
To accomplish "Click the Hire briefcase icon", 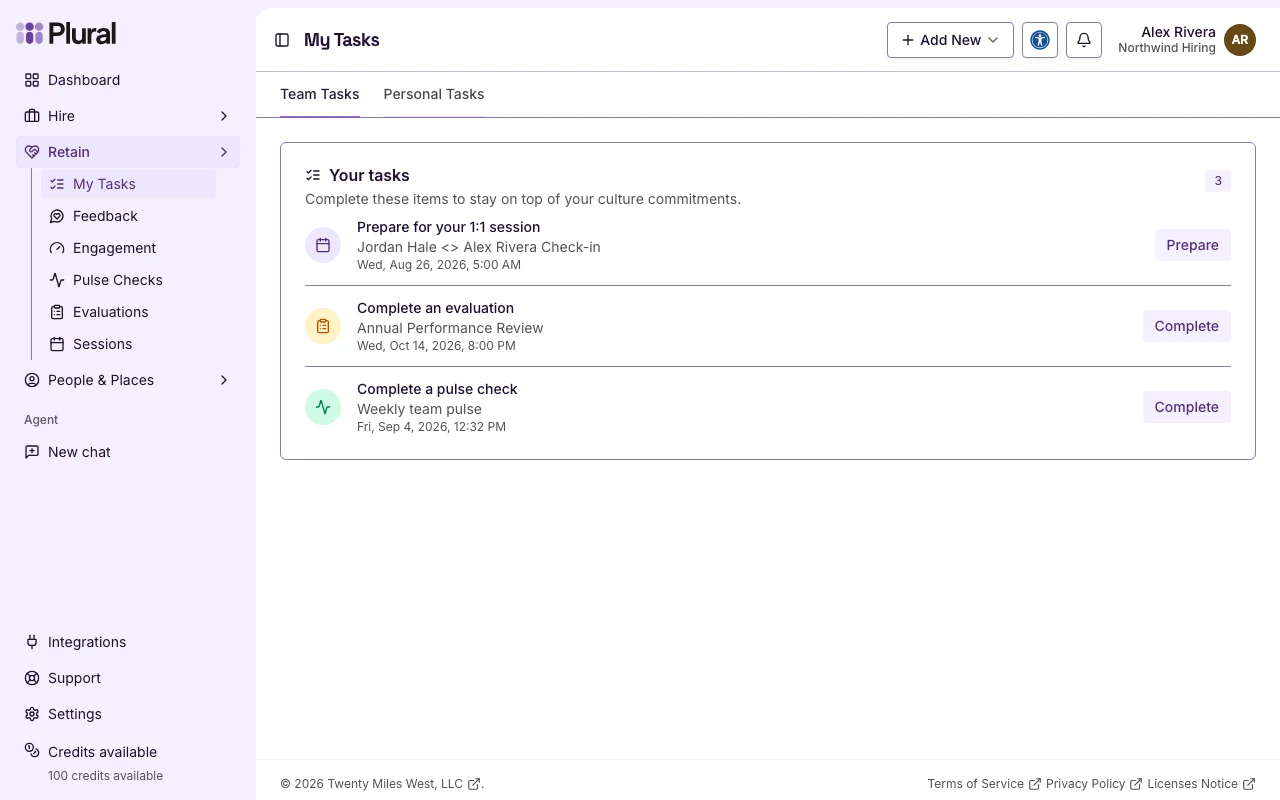I will (x=32, y=116).
